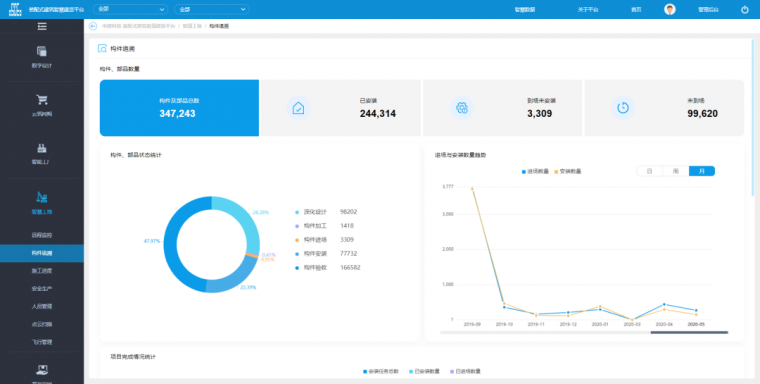760x384 pixels.
Task: Open the first 全部 dropdown in header
Action: tap(130, 9)
